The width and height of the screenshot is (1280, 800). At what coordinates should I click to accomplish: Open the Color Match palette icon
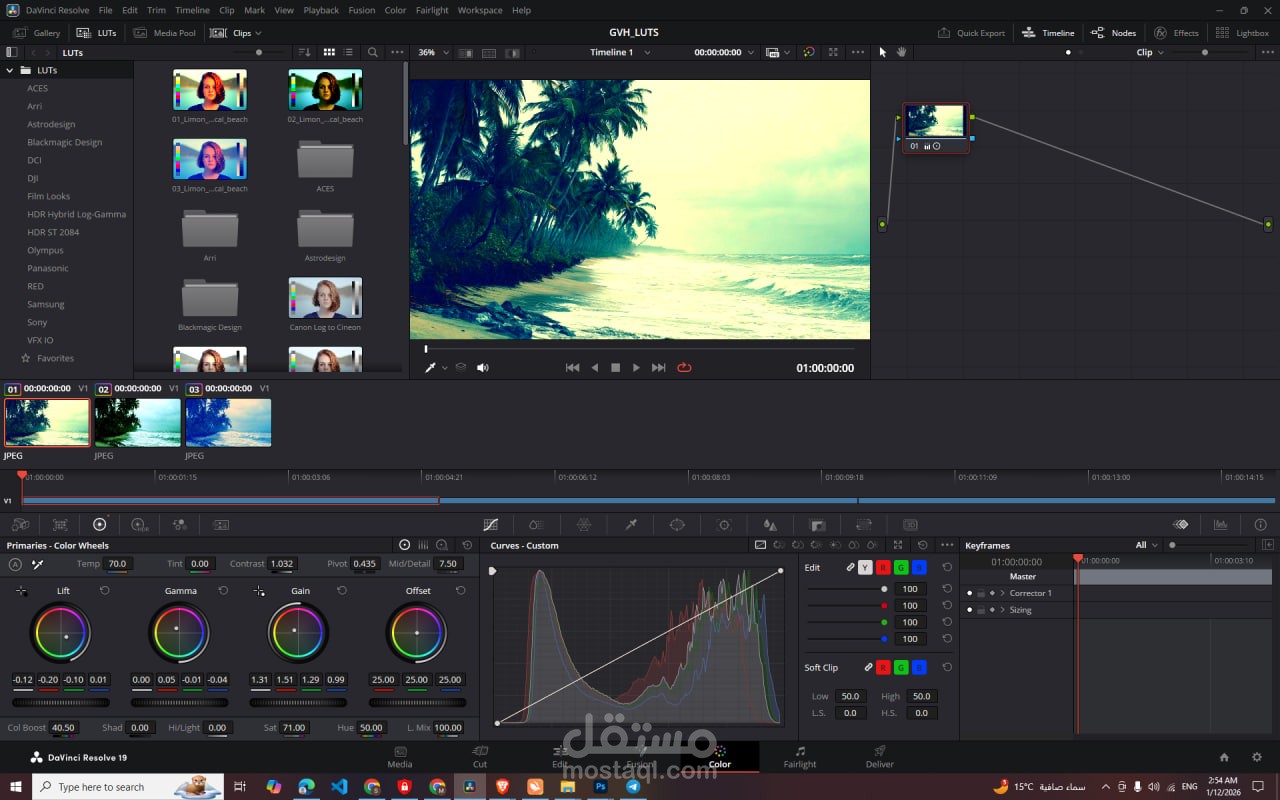click(x=60, y=524)
